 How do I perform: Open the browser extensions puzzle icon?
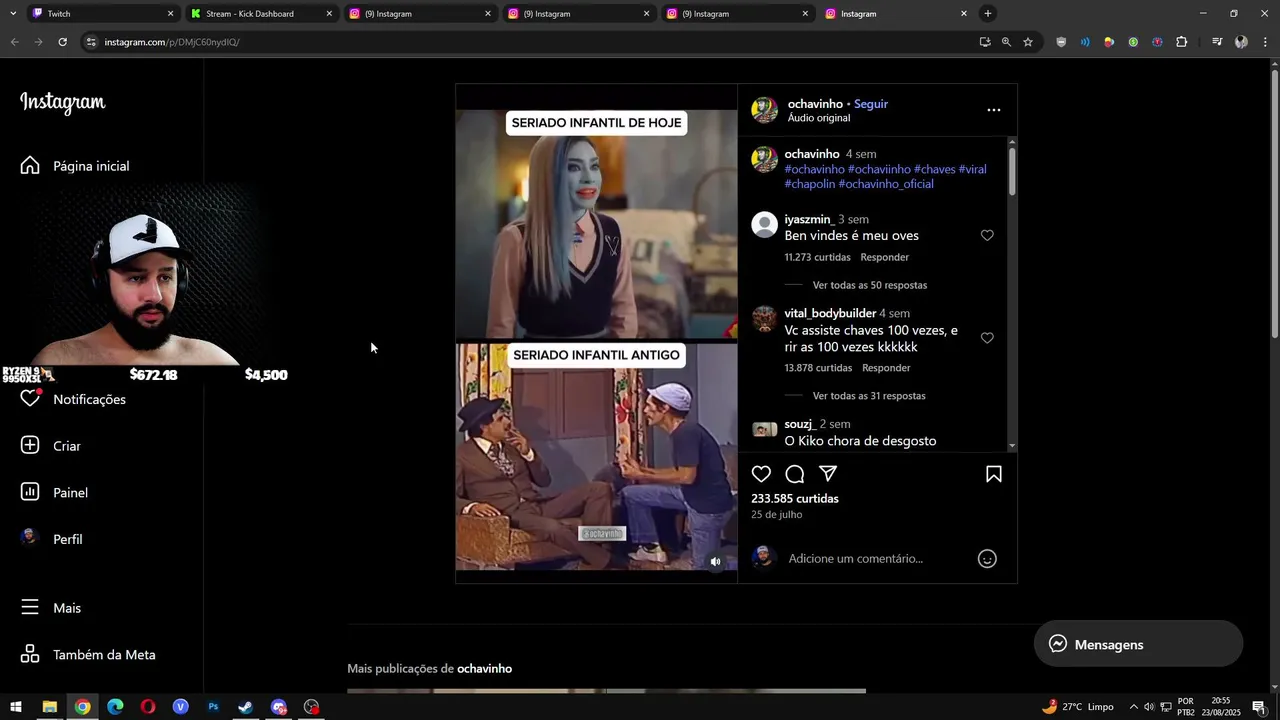click(x=1182, y=42)
